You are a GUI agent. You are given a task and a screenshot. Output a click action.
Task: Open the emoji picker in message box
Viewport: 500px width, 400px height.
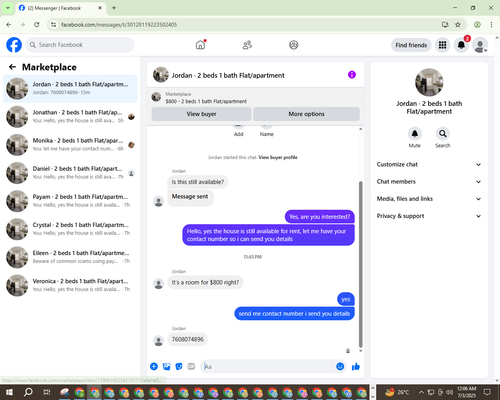pyautogui.click(x=340, y=366)
